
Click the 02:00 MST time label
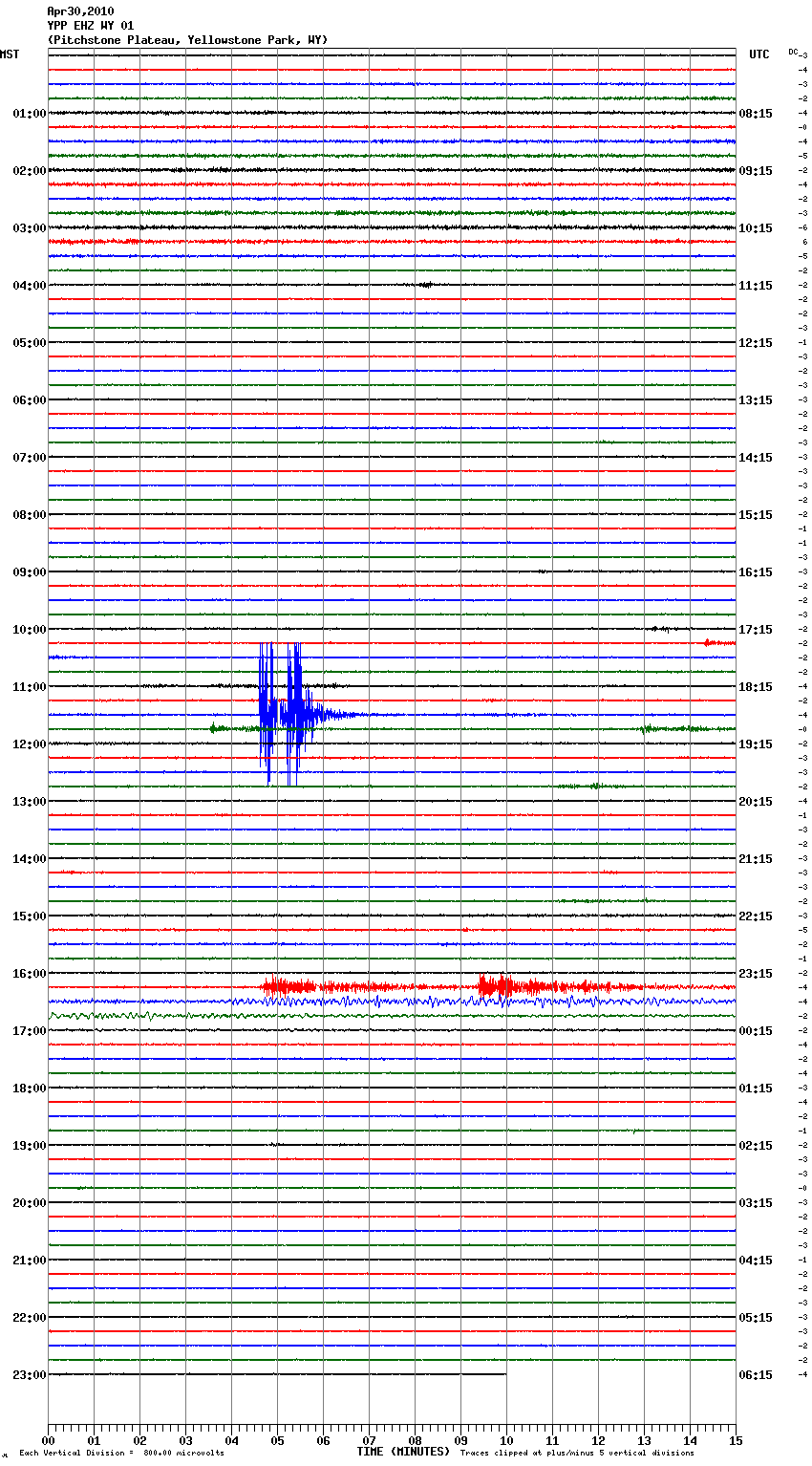pos(29,171)
